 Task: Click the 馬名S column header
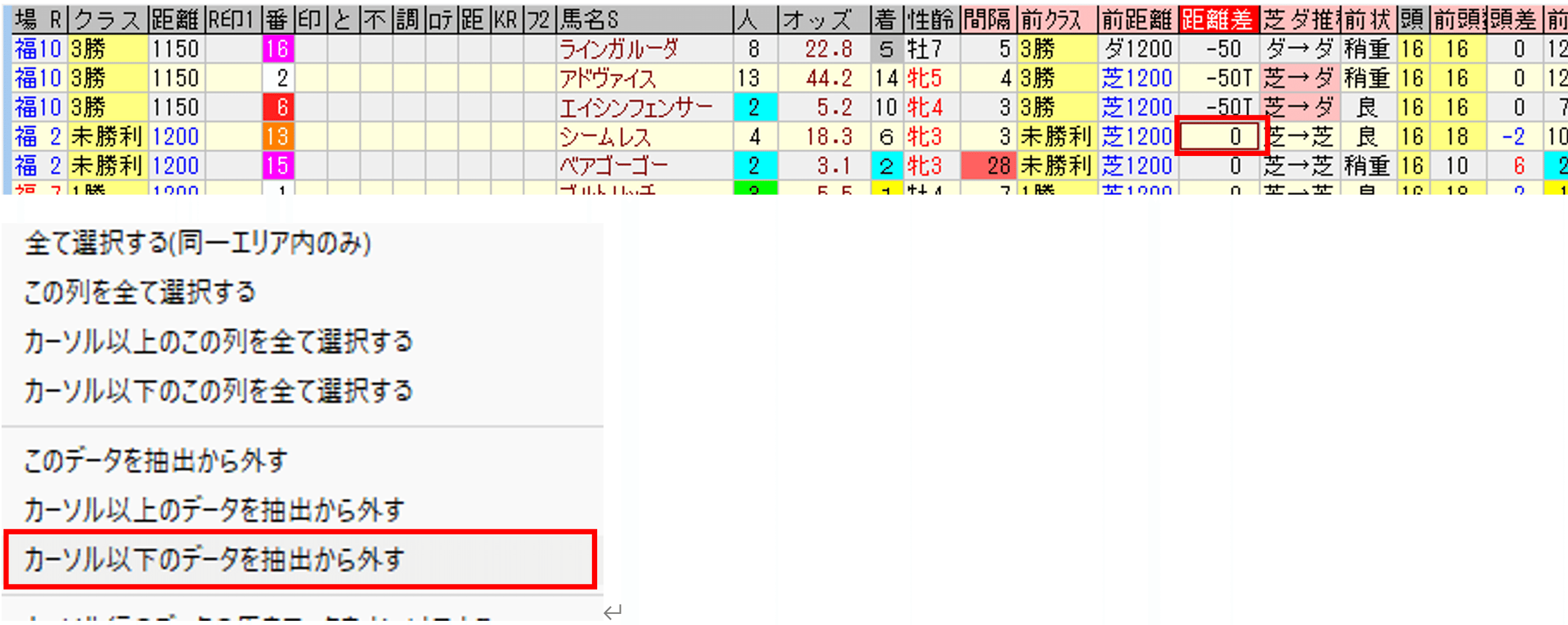coord(645,20)
